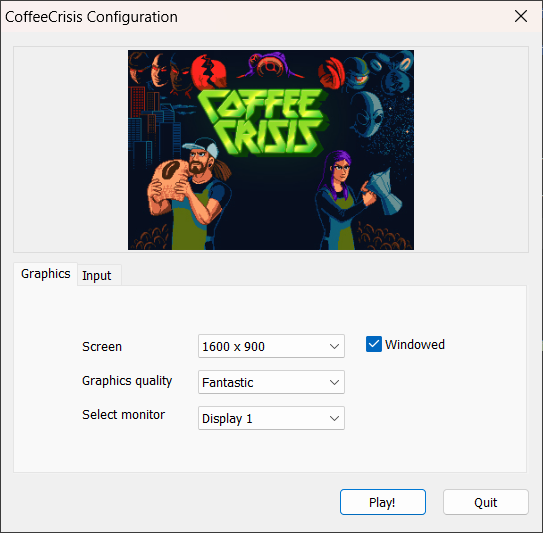Click the Quit button
Viewport: 543px width, 533px height.
pos(486,502)
